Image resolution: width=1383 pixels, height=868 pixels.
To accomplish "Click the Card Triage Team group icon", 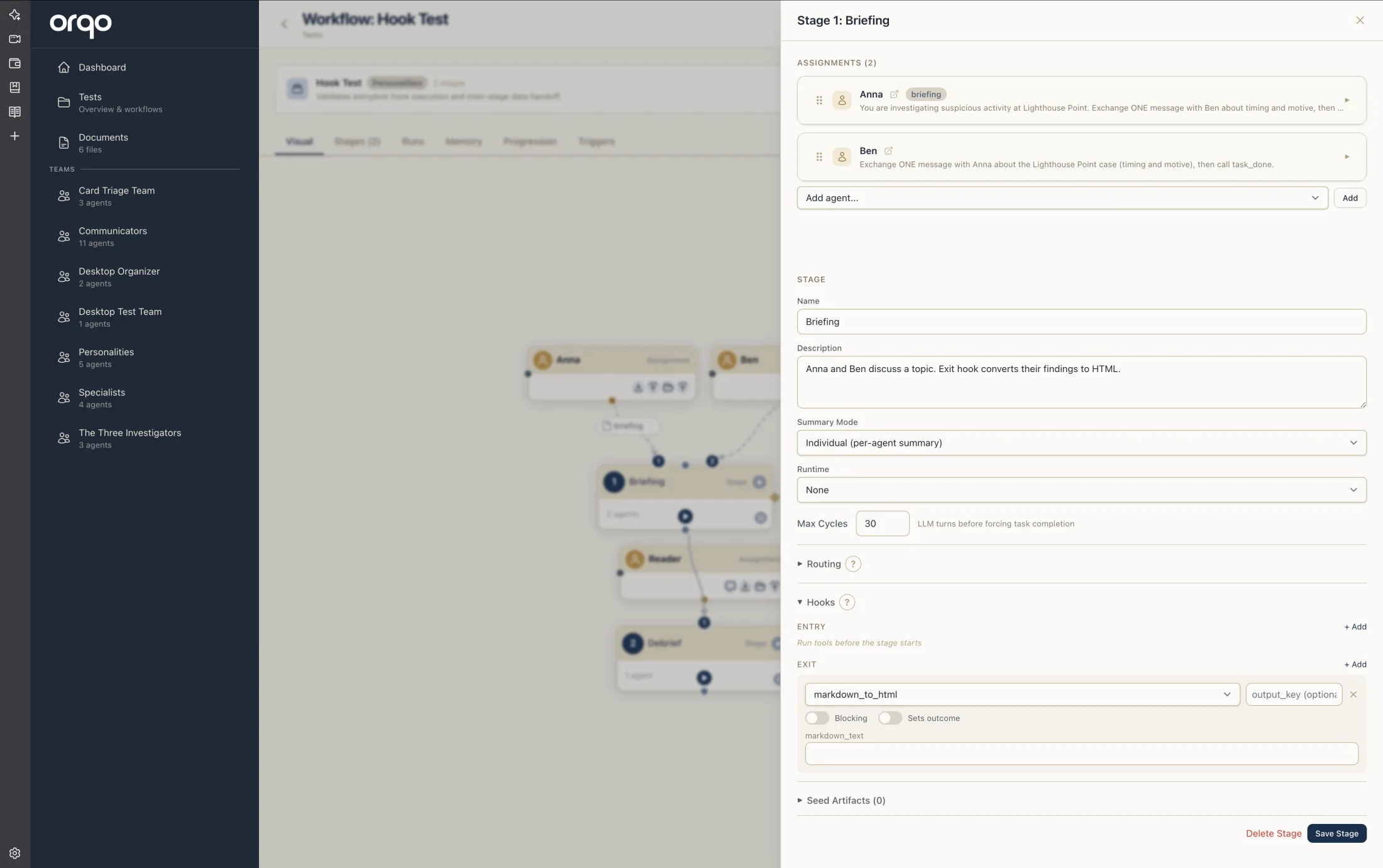I will click(63, 196).
